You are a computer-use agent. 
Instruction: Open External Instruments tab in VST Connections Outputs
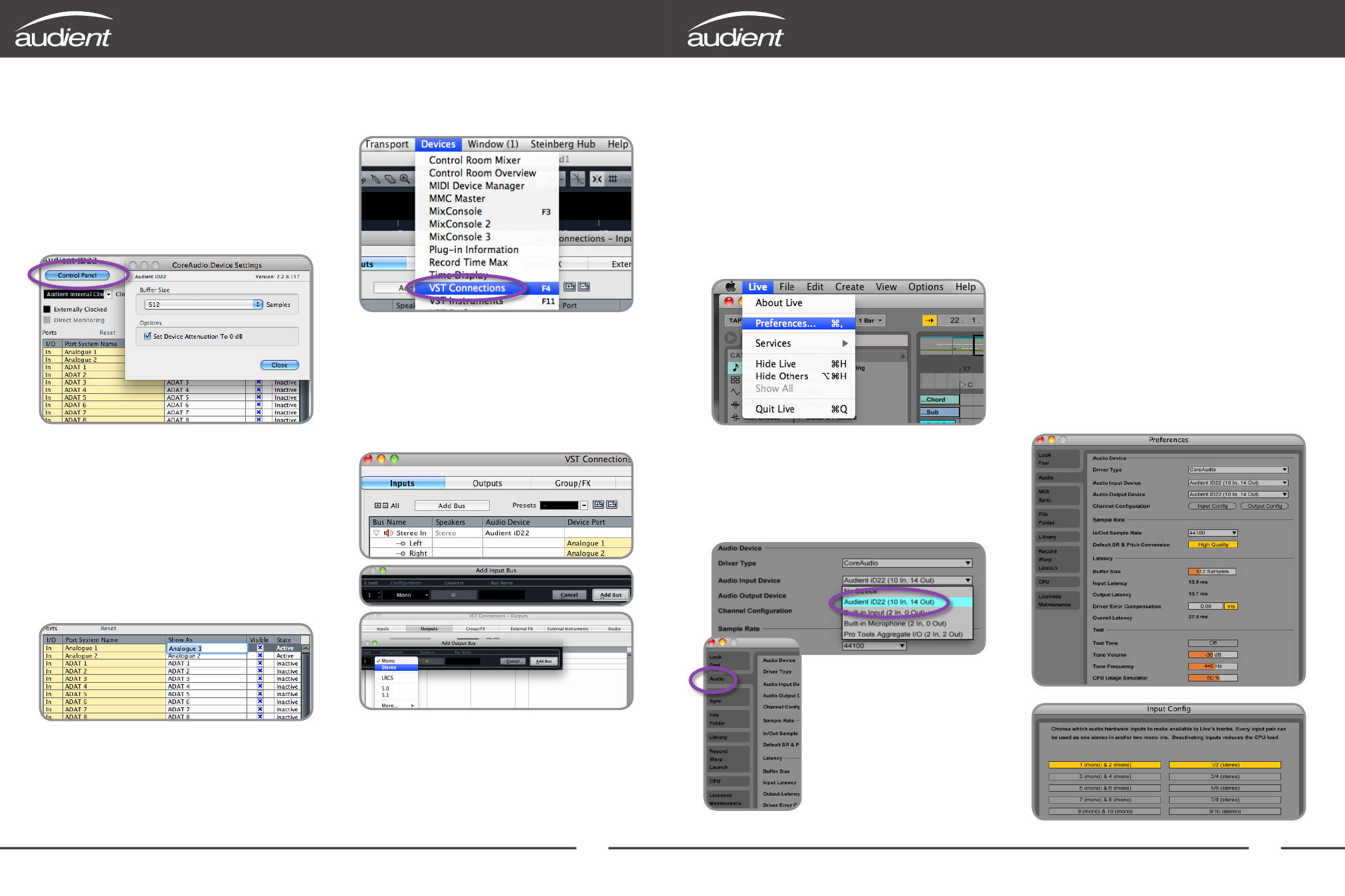tap(568, 628)
